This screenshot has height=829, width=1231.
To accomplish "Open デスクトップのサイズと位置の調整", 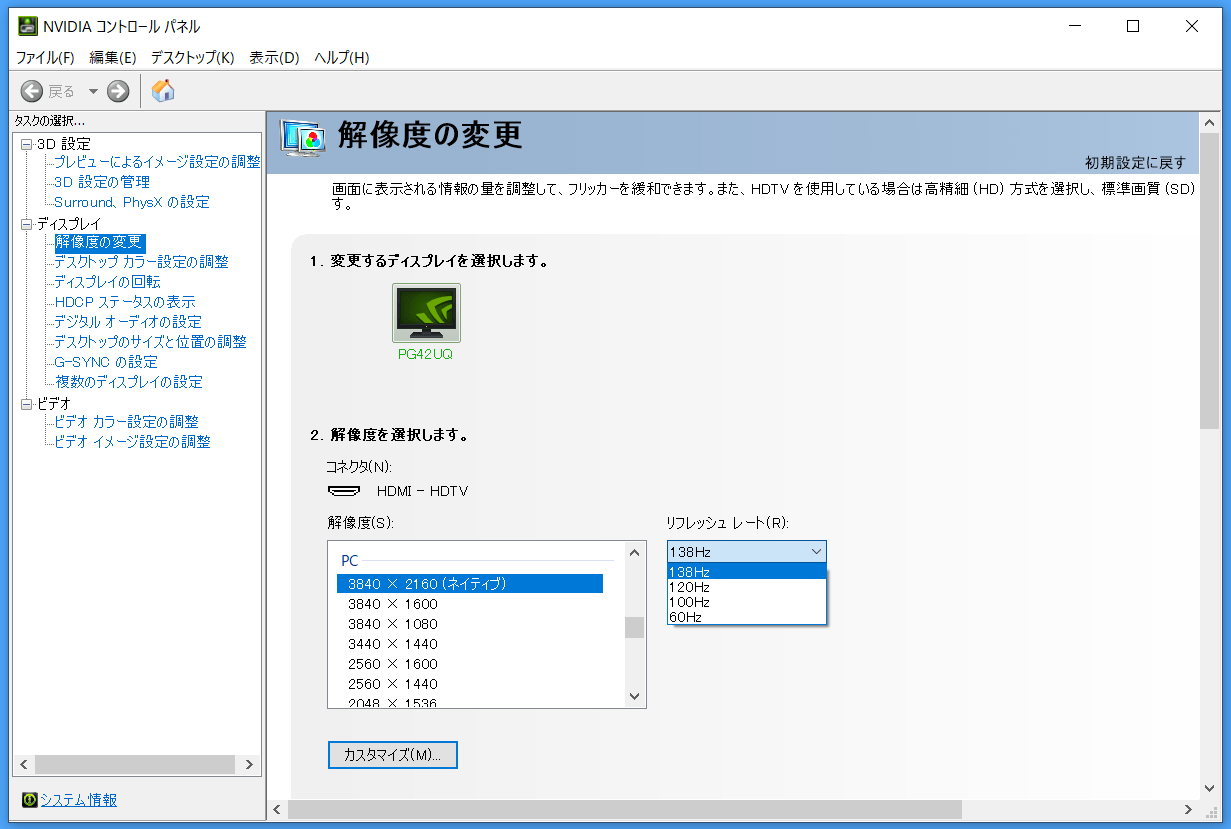I will point(150,342).
